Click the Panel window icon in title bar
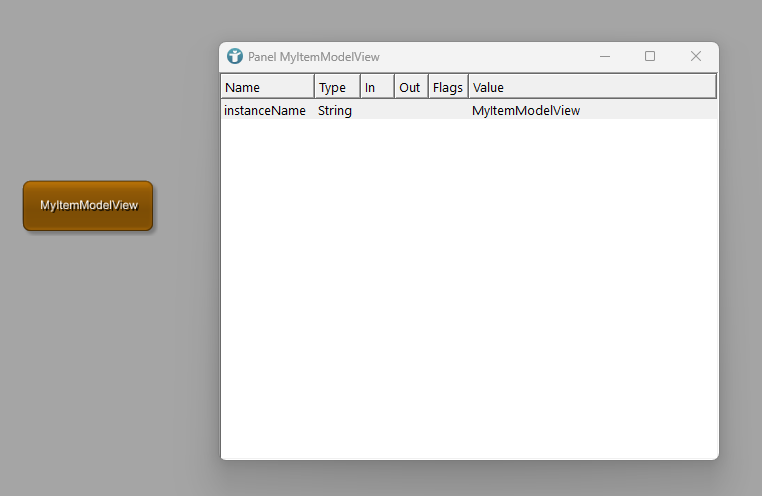The width and height of the screenshot is (762, 496). point(235,57)
